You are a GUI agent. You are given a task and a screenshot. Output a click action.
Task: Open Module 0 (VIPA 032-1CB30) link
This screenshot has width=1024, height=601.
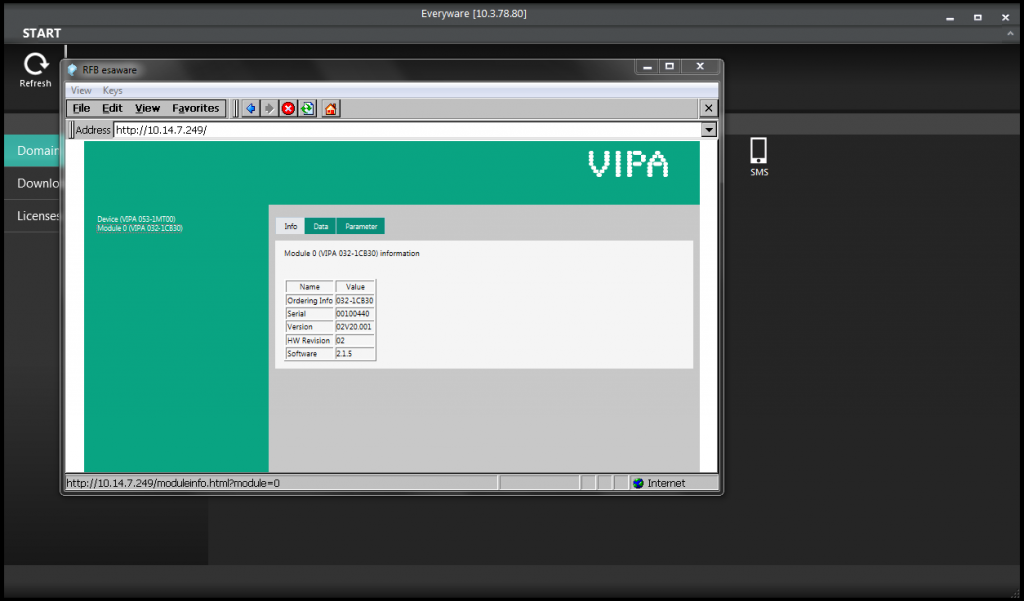click(140, 229)
